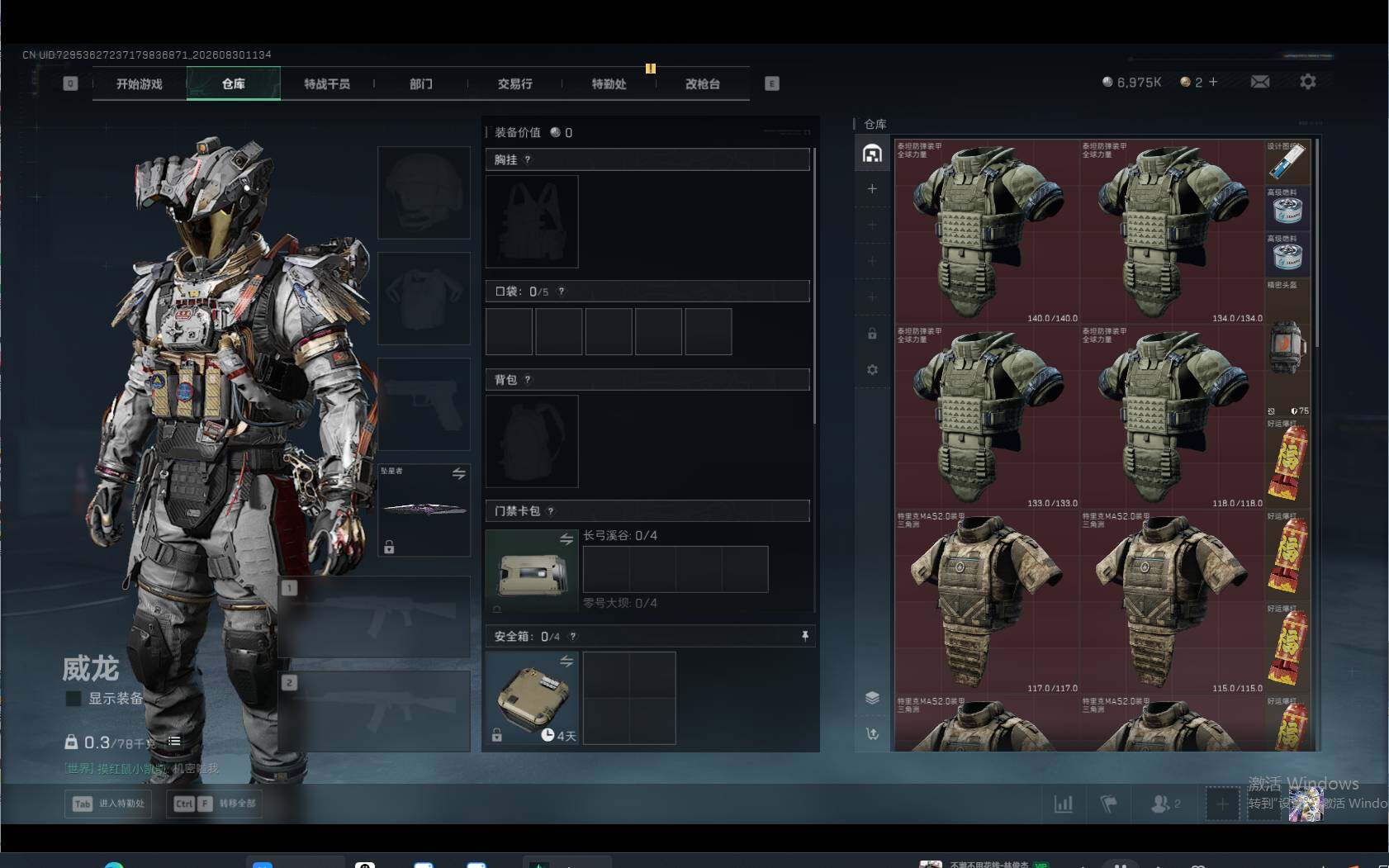Select the safe box item
The height and width of the screenshot is (868, 1389).
click(x=532, y=698)
